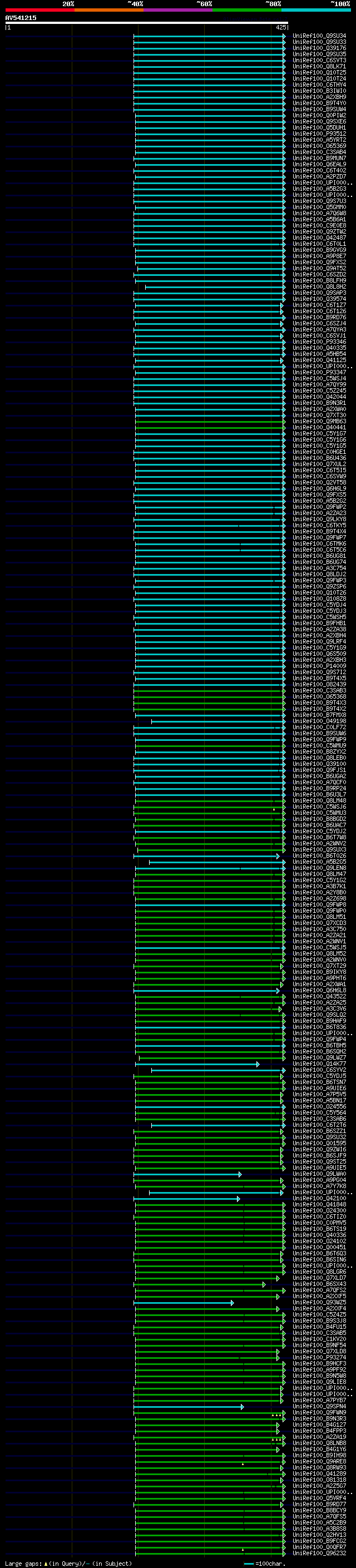The image size is (356, 1568).
Task: Select the UniRef100_Q9SXE6 label
Action: click(x=319, y=121)
